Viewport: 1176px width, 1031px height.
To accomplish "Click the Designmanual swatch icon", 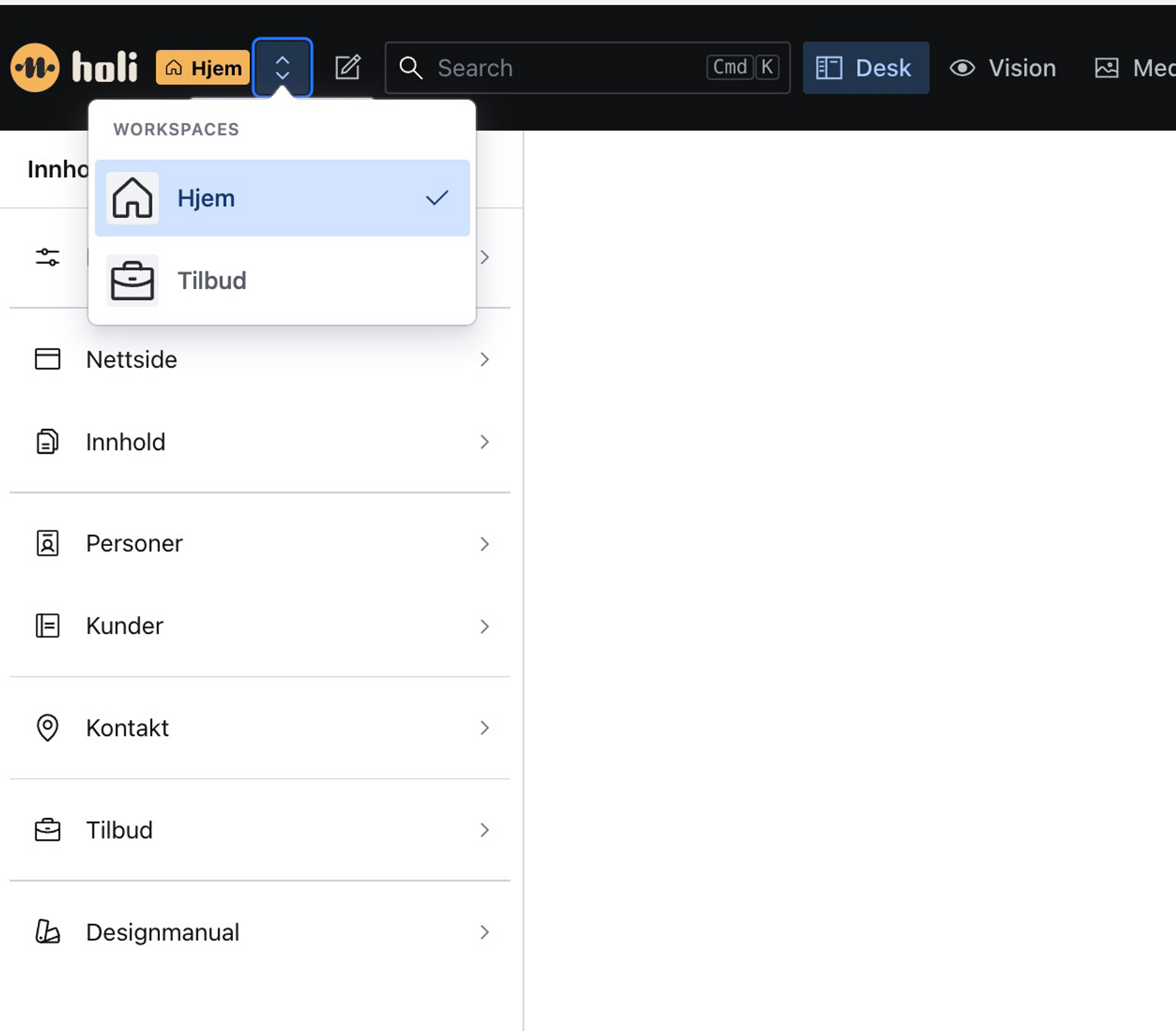I will coord(48,932).
